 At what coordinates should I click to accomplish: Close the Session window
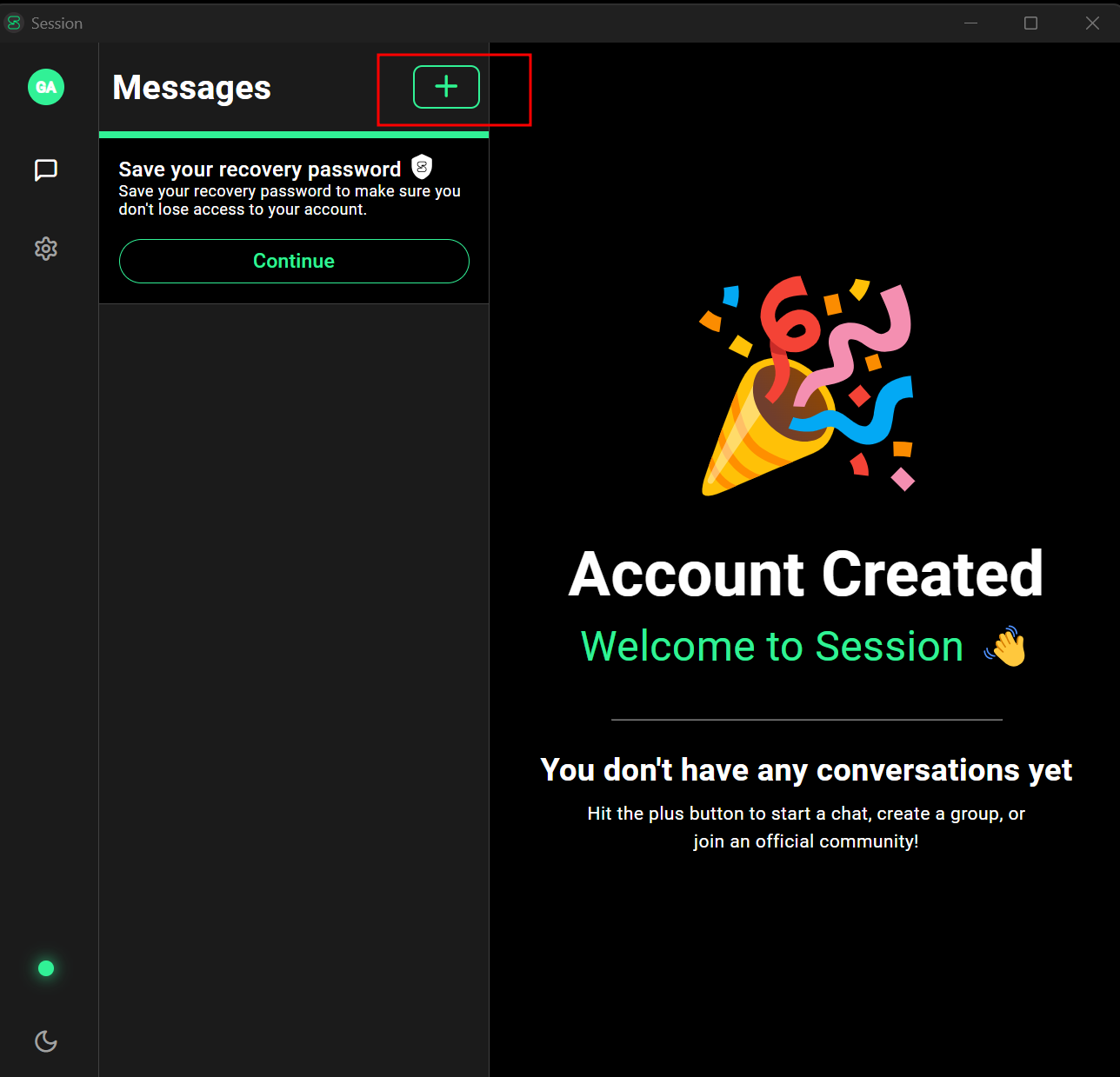pyautogui.click(x=1093, y=23)
